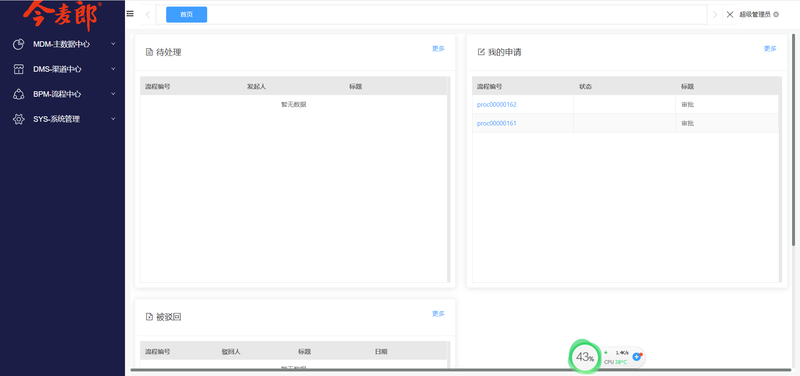The height and width of the screenshot is (376, 800).
Task: Click the 被驳回 panel title
Action: pos(168,317)
